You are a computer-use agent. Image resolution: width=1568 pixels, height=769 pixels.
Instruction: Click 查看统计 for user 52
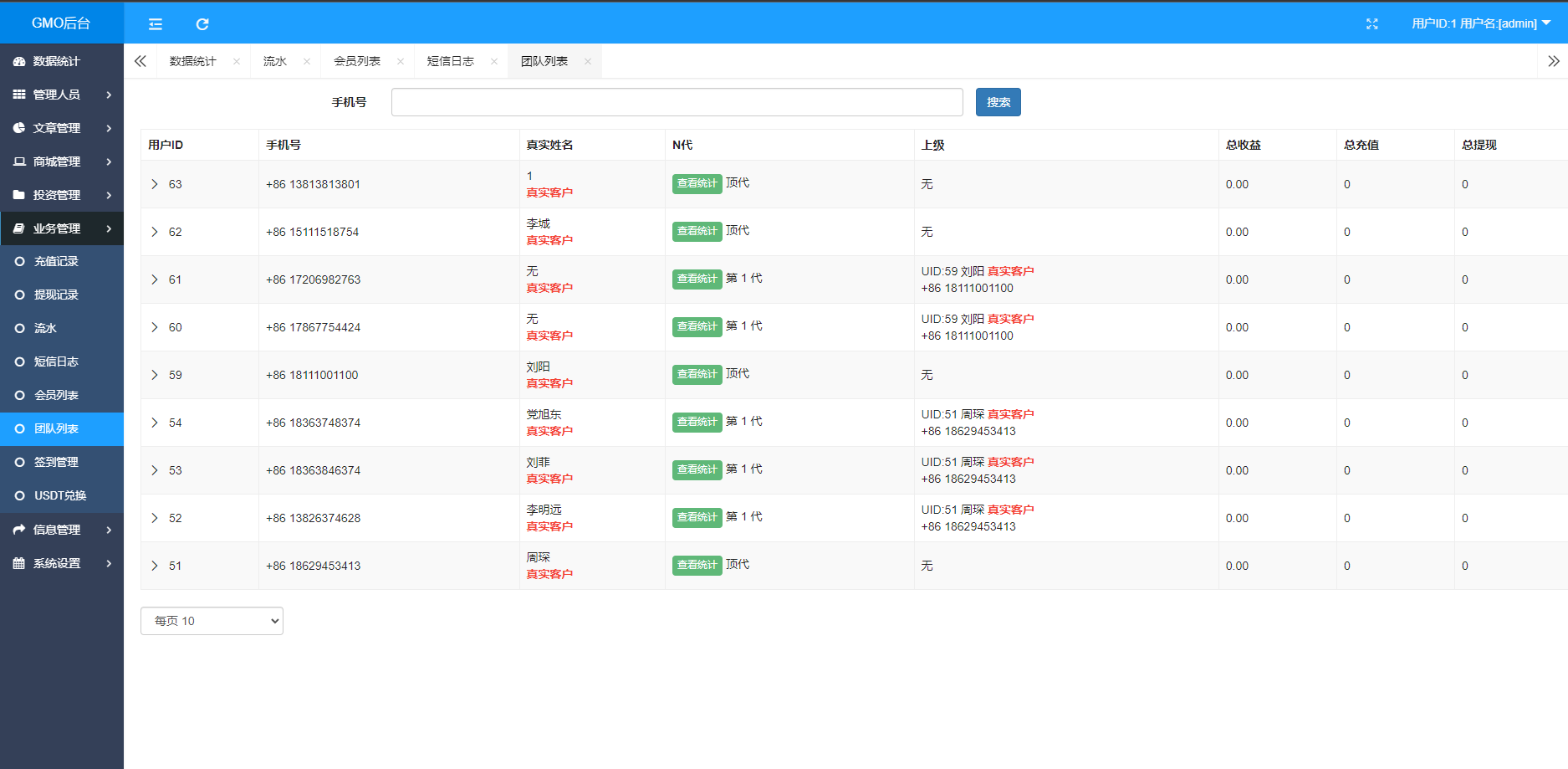(697, 517)
